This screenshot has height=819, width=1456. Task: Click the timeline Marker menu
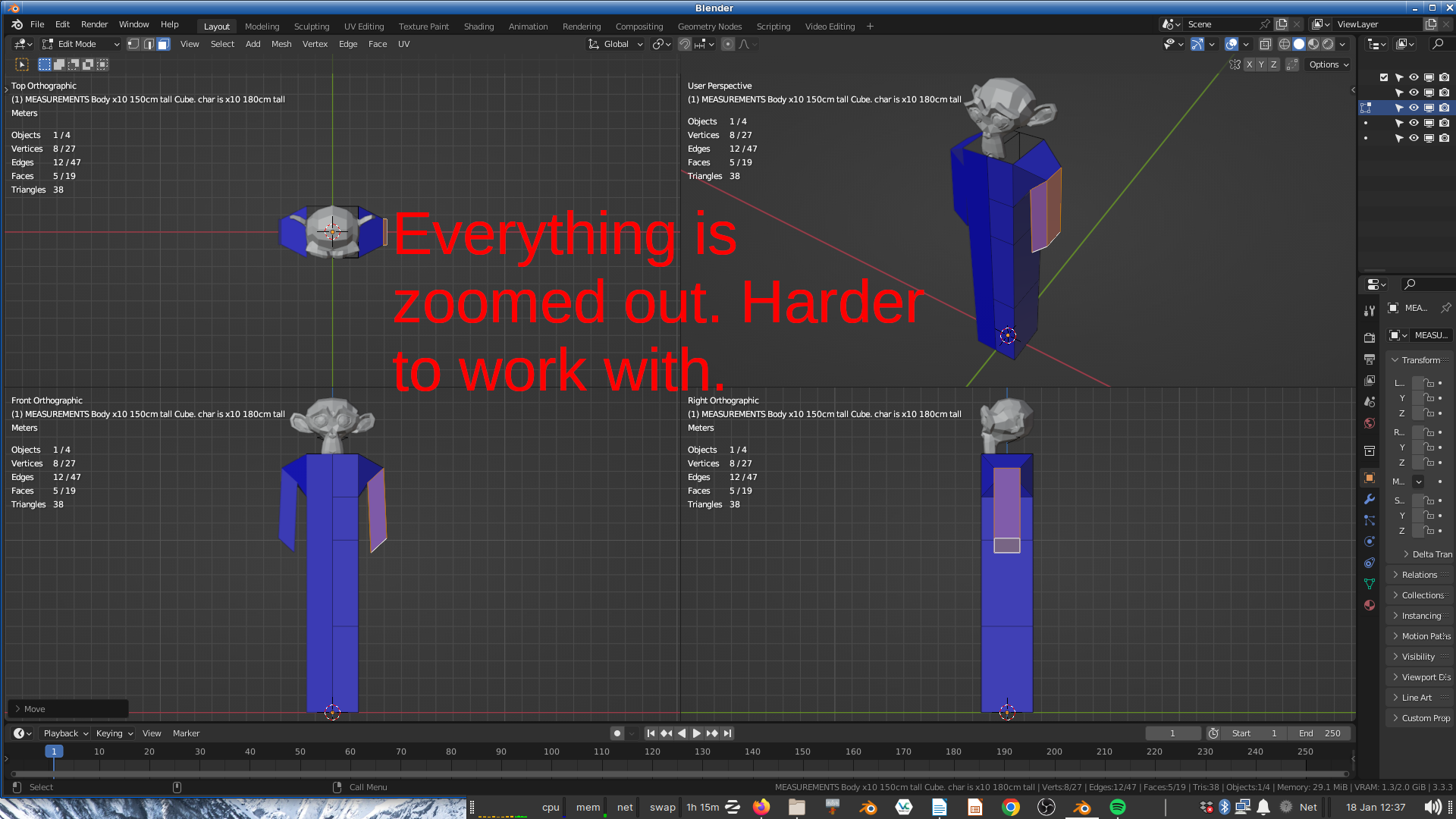186,733
